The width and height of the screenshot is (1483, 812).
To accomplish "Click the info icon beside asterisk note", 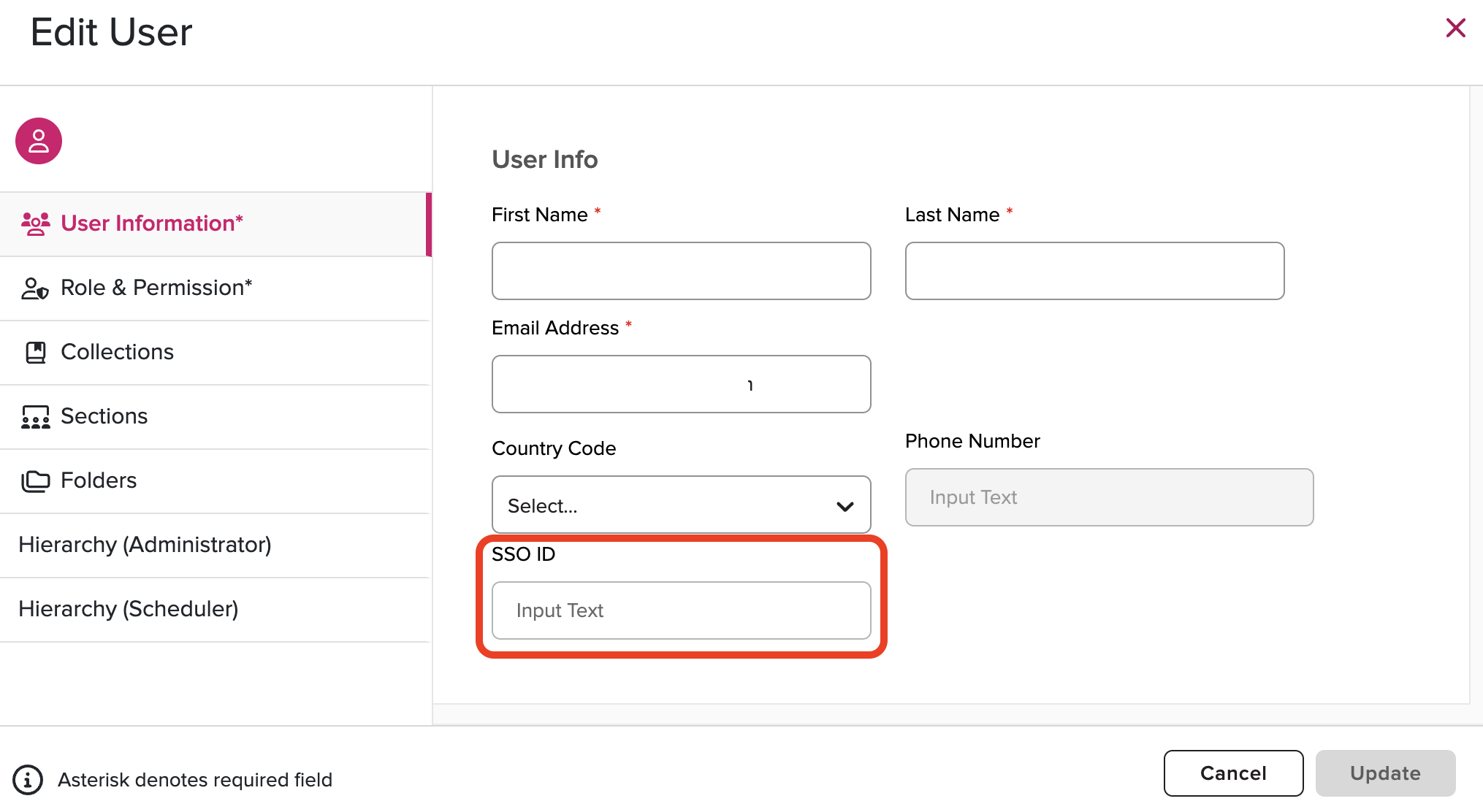I will point(28,780).
